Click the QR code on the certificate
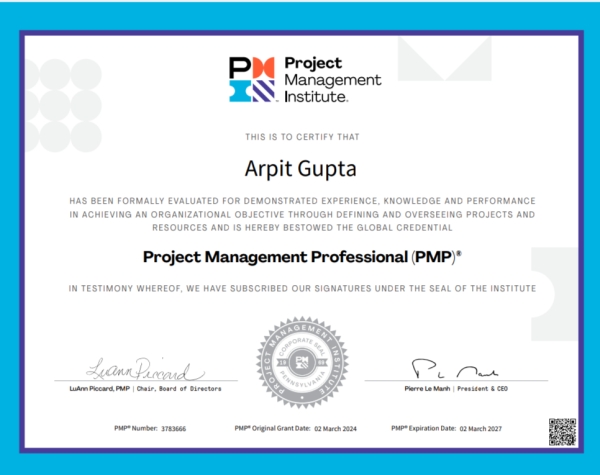The width and height of the screenshot is (600, 475). click(x=562, y=432)
